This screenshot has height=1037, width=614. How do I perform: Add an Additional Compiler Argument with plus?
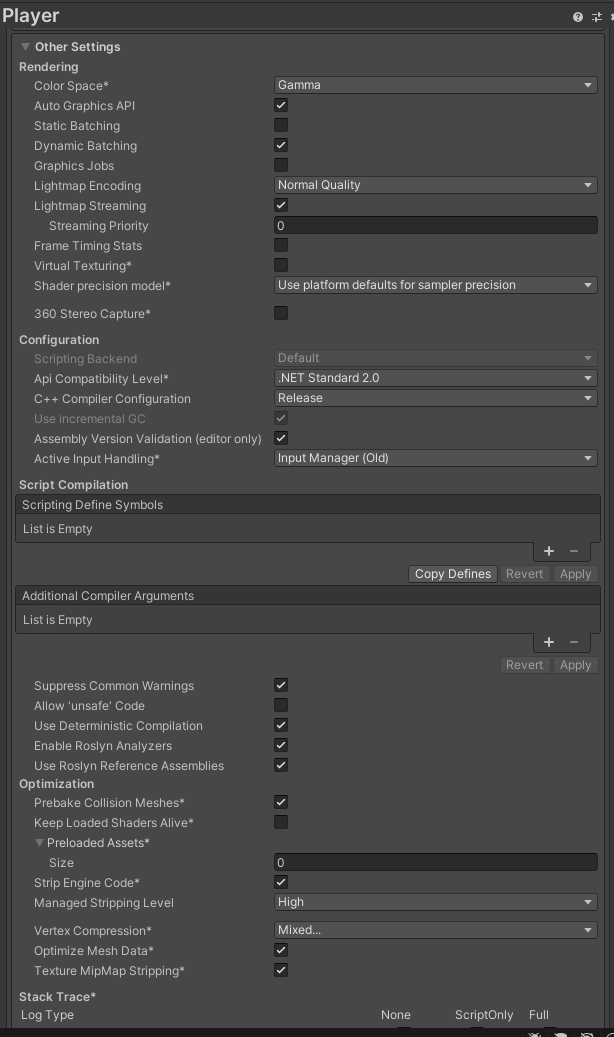(549, 642)
